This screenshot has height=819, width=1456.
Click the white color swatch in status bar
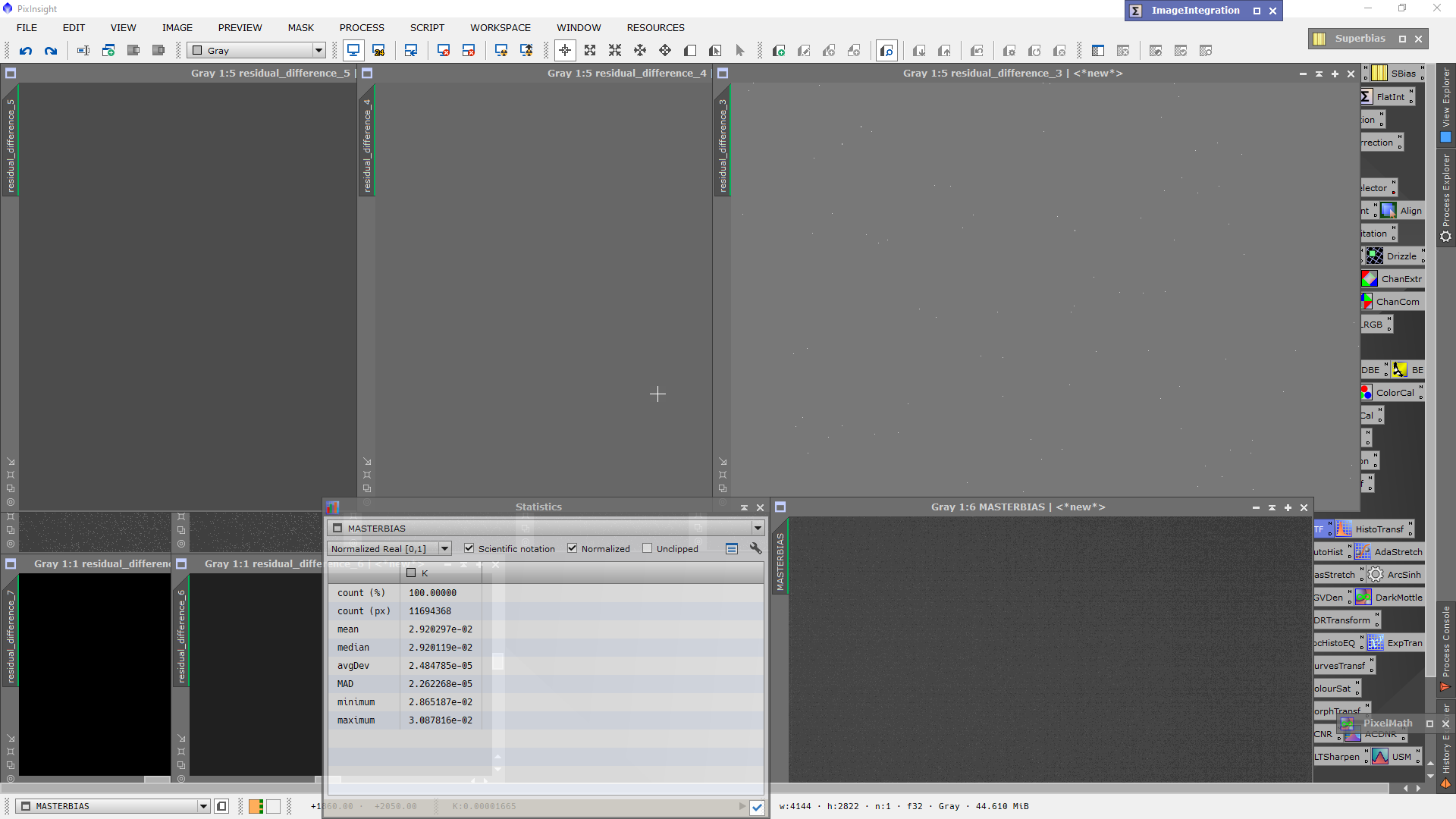pos(273,806)
